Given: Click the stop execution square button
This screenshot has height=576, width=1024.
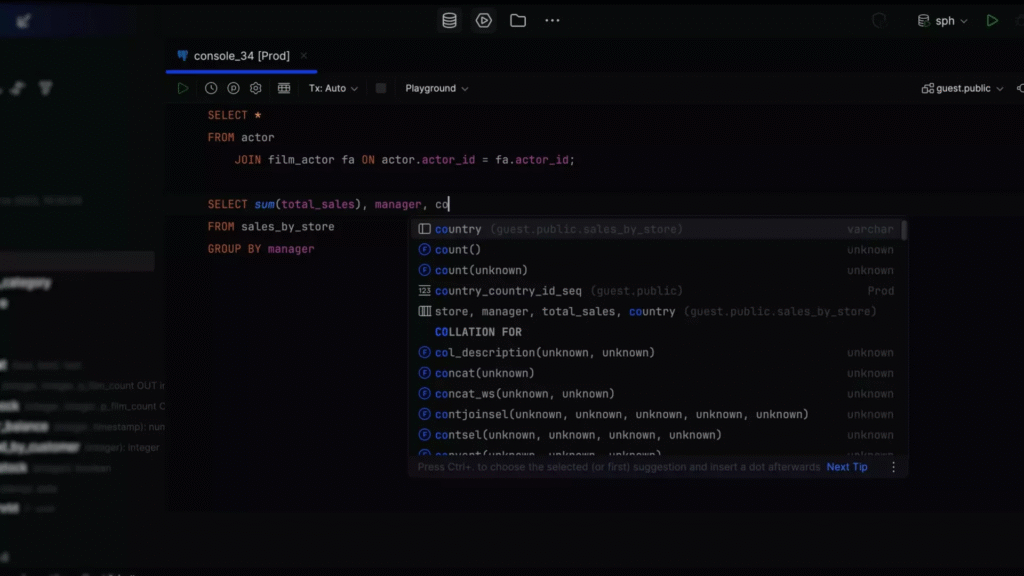Looking at the screenshot, I should (x=381, y=88).
